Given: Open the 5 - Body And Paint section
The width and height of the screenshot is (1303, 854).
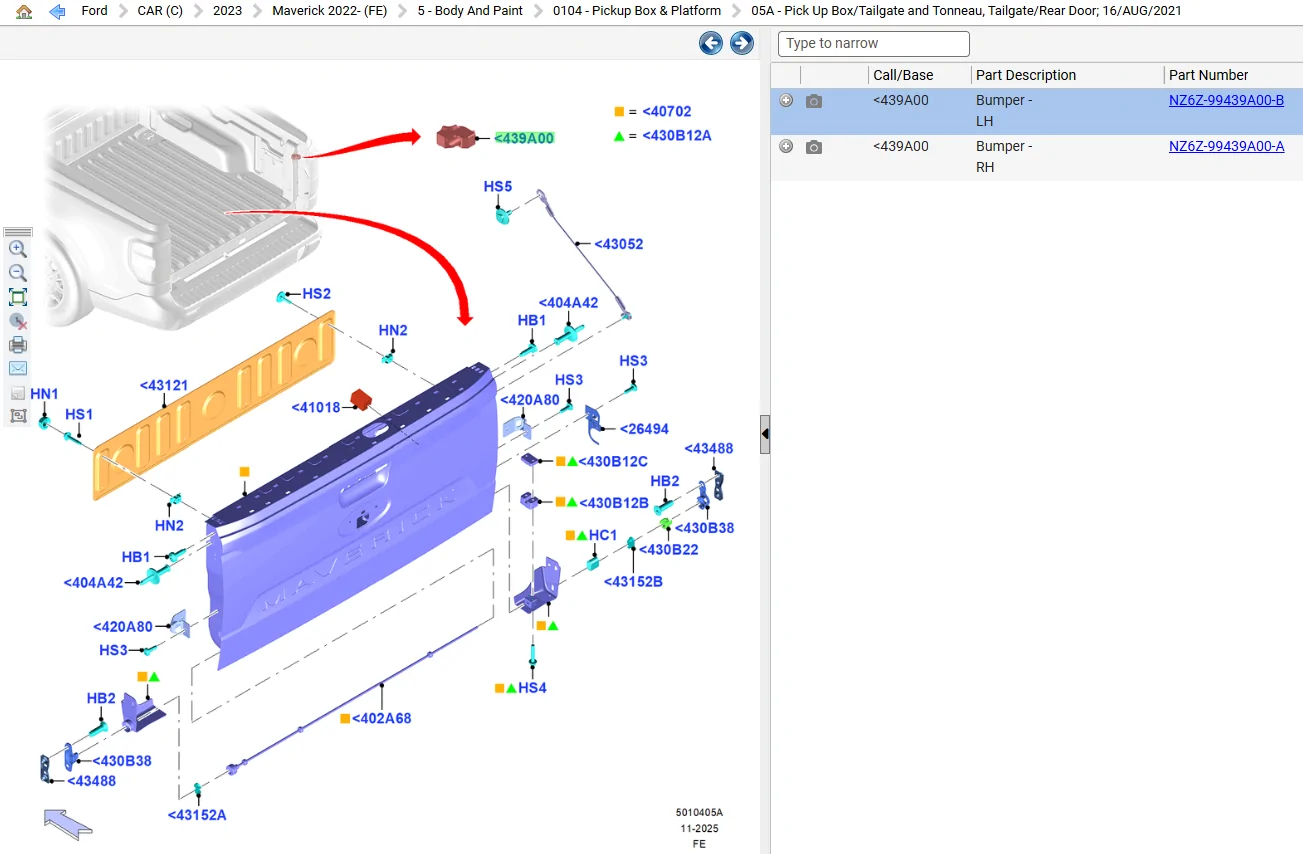Looking at the screenshot, I should (x=470, y=11).
